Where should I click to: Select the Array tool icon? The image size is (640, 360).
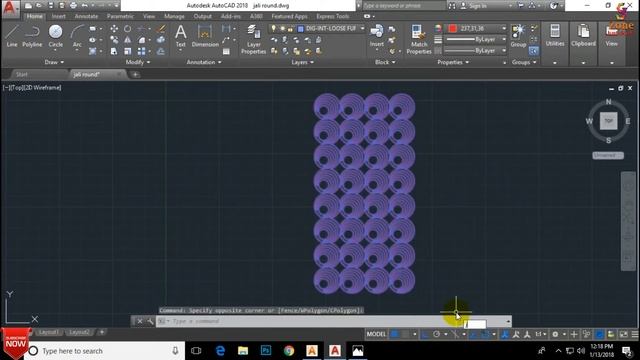(141, 51)
